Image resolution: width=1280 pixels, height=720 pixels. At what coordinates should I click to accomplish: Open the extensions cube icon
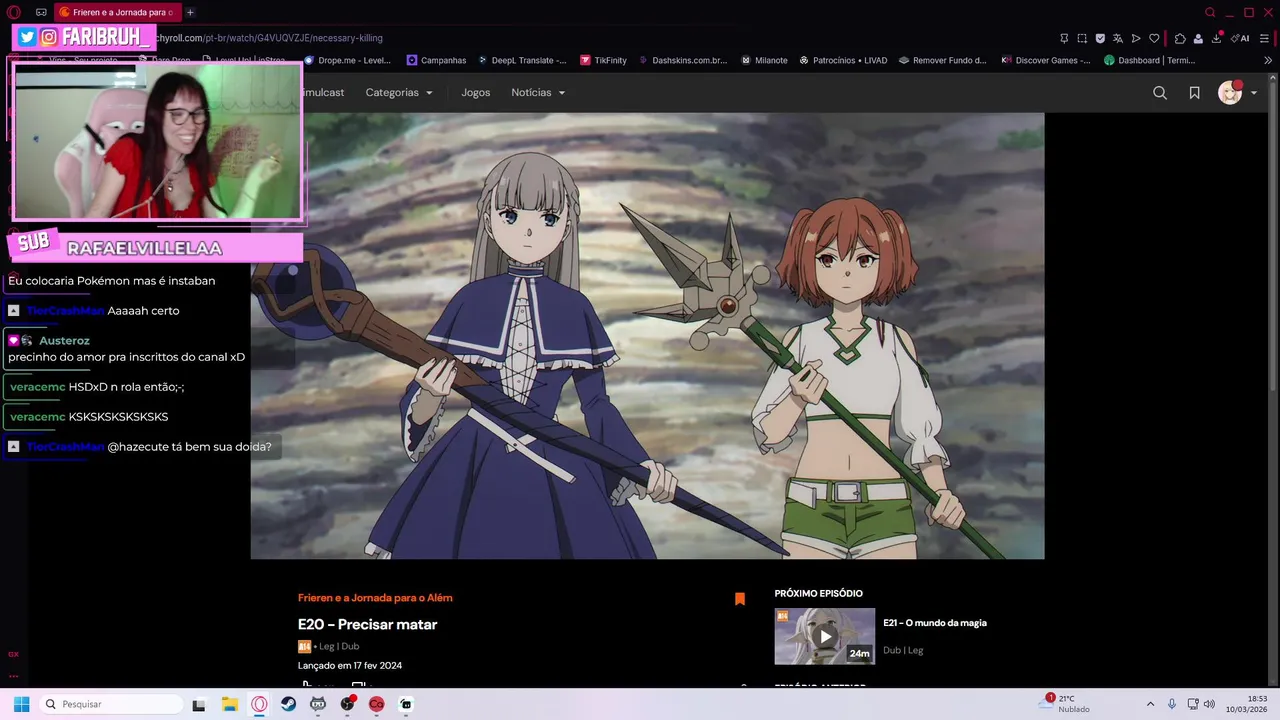(x=1180, y=38)
